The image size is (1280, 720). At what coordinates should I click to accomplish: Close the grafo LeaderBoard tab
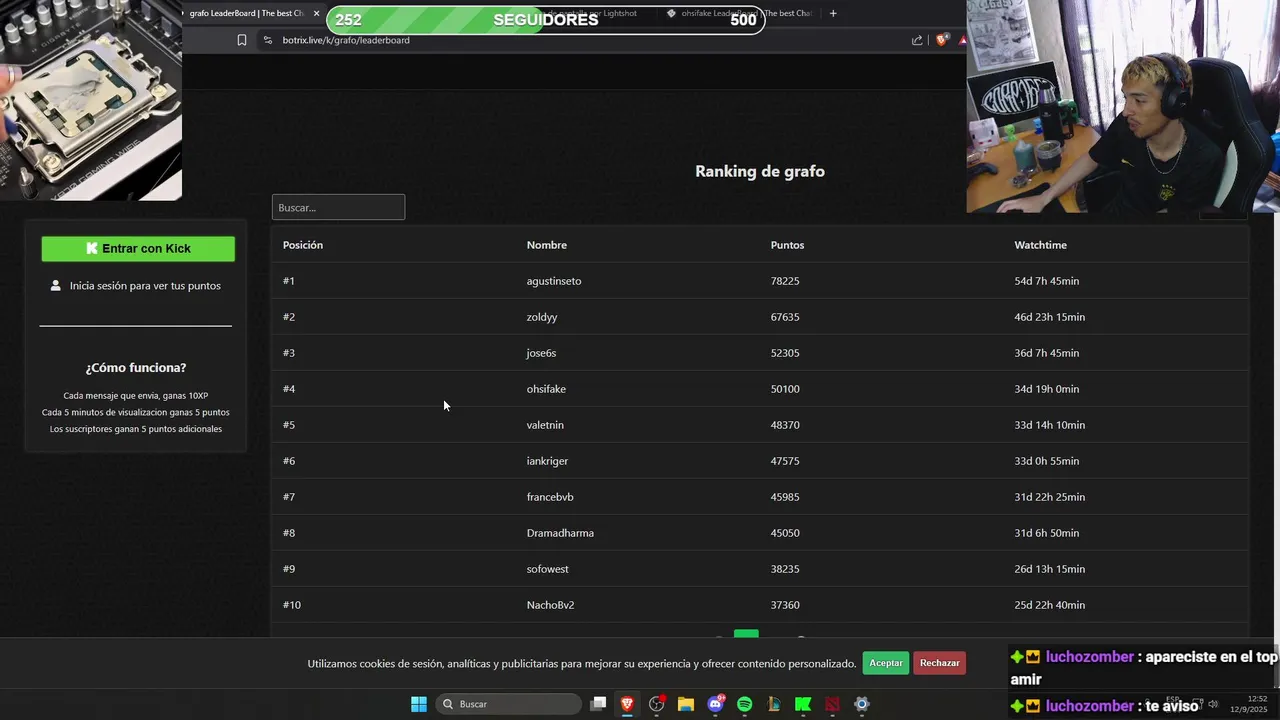click(316, 13)
